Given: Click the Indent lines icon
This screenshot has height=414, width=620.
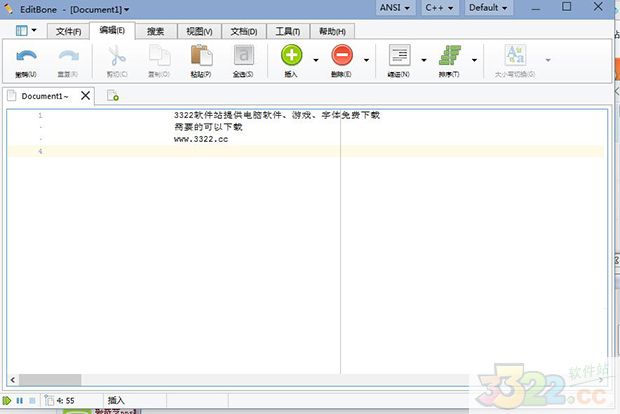Looking at the screenshot, I should 399,55.
